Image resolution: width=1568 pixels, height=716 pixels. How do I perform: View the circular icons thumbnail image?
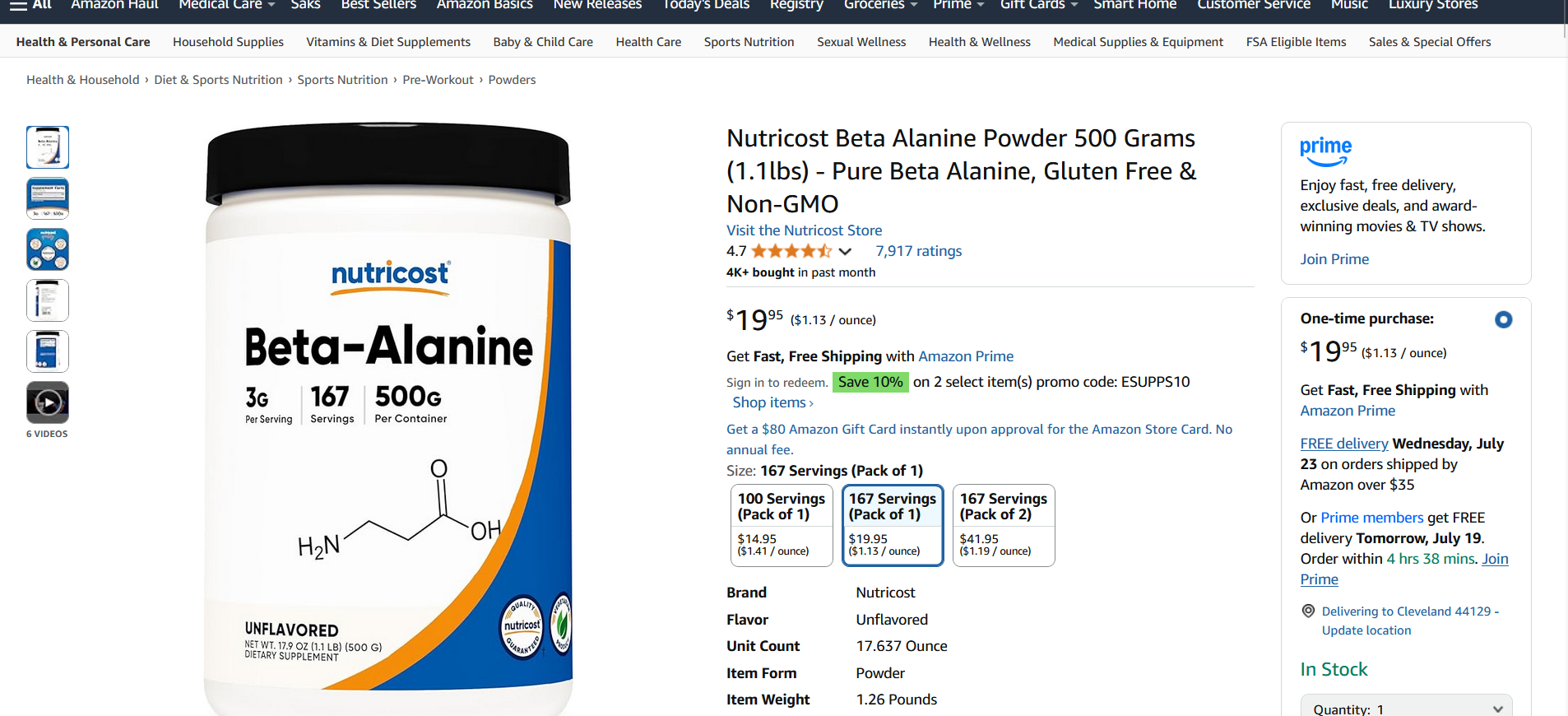coord(48,249)
